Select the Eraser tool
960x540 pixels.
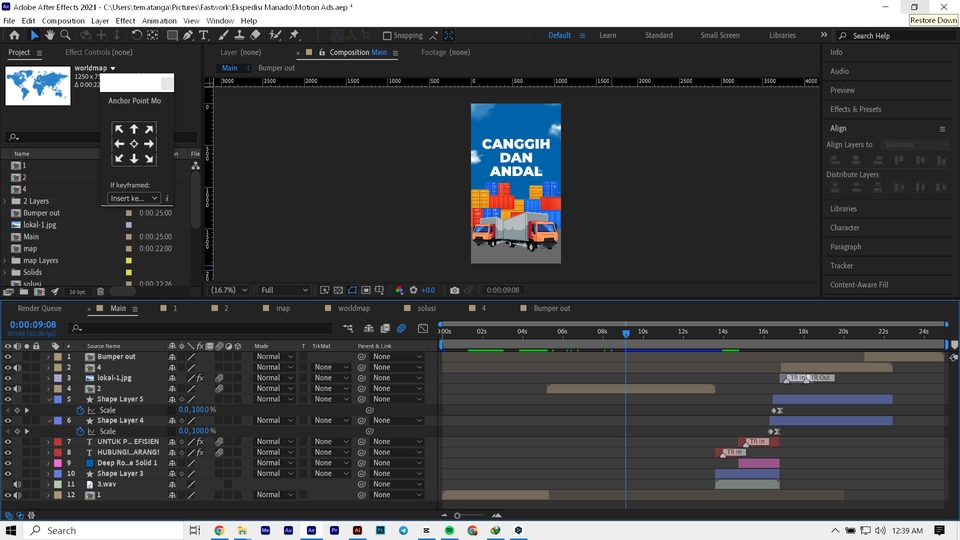255,36
